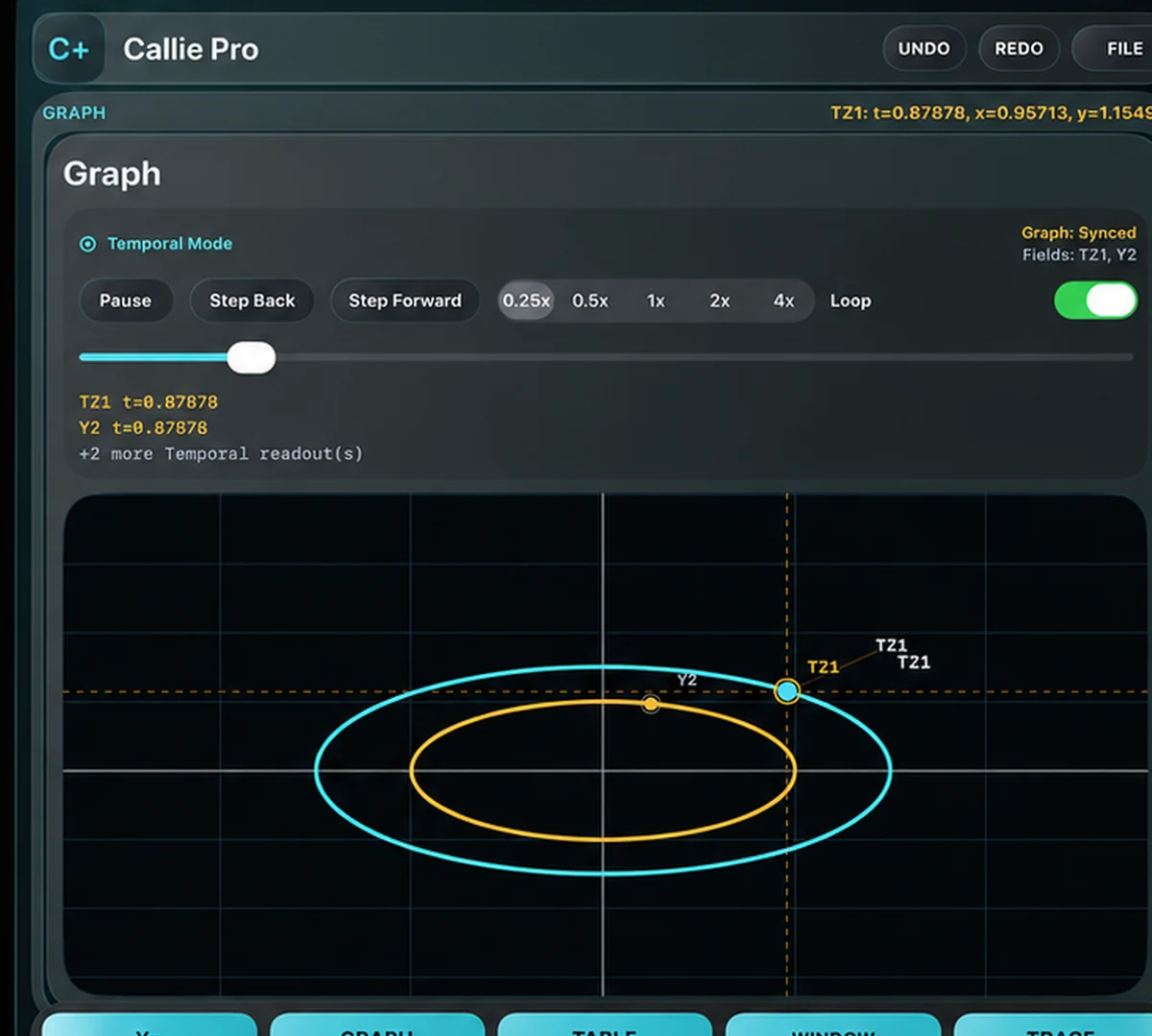Click the UNDO button
The width and height of the screenshot is (1152, 1036).
coord(924,48)
